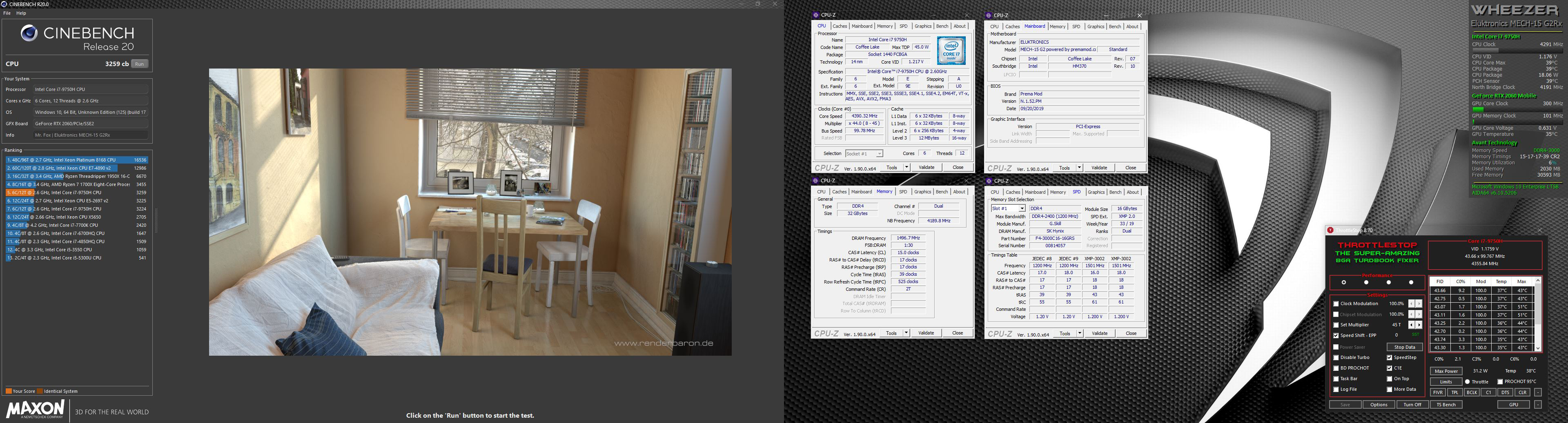Click the TS Bench button
The image size is (1568, 423).
(1446, 405)
